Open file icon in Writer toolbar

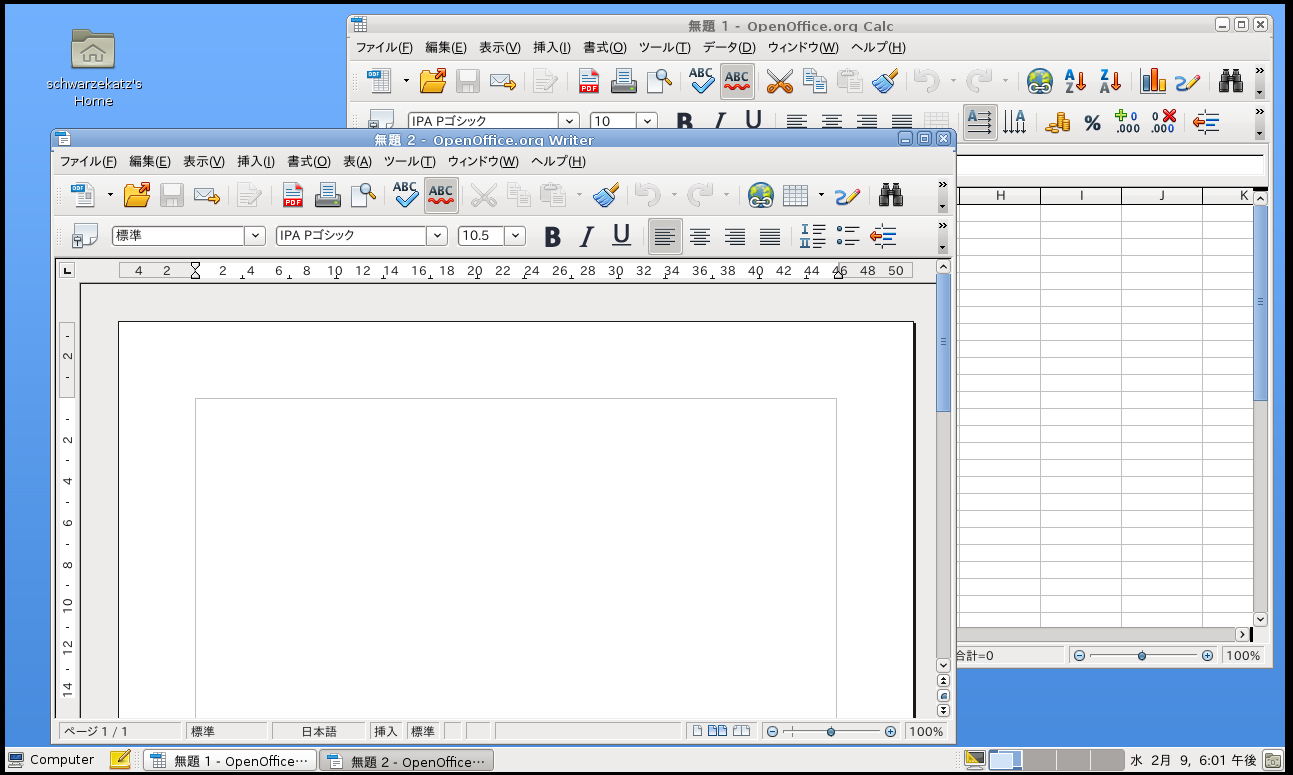tap(136, 194)
